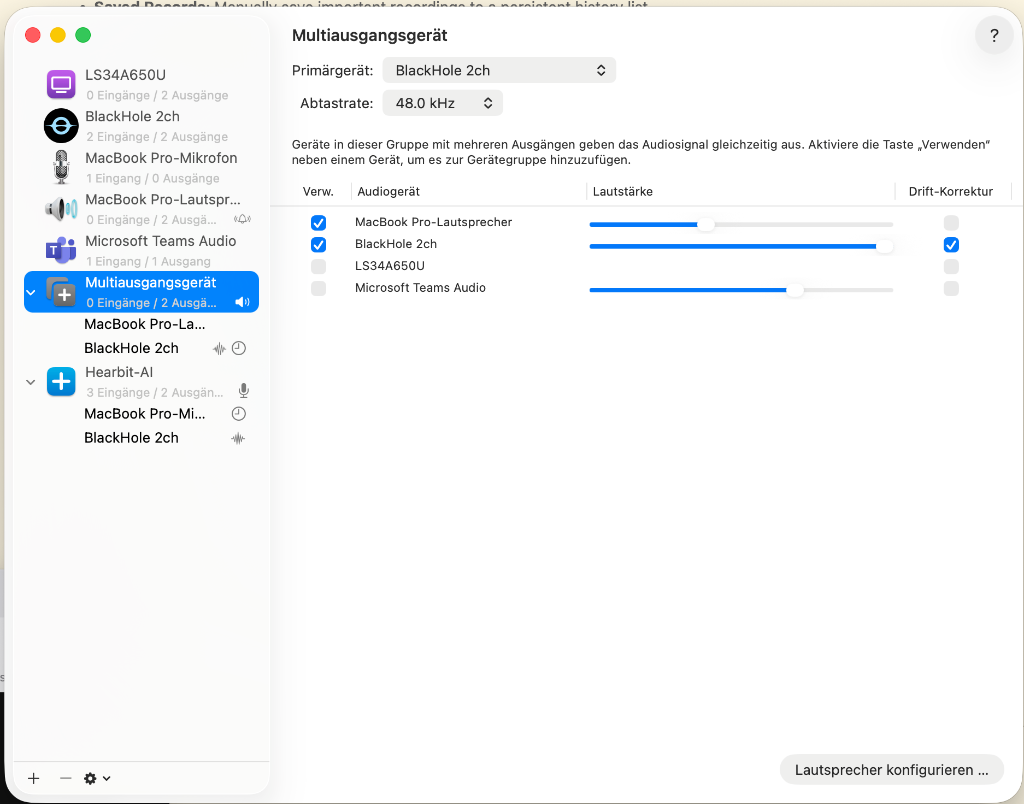Image resolution: width=1024 pixels, height=804 pixels.
Task: Click Lautsprecher konfigurieren button
Action: tap(891, 770)
